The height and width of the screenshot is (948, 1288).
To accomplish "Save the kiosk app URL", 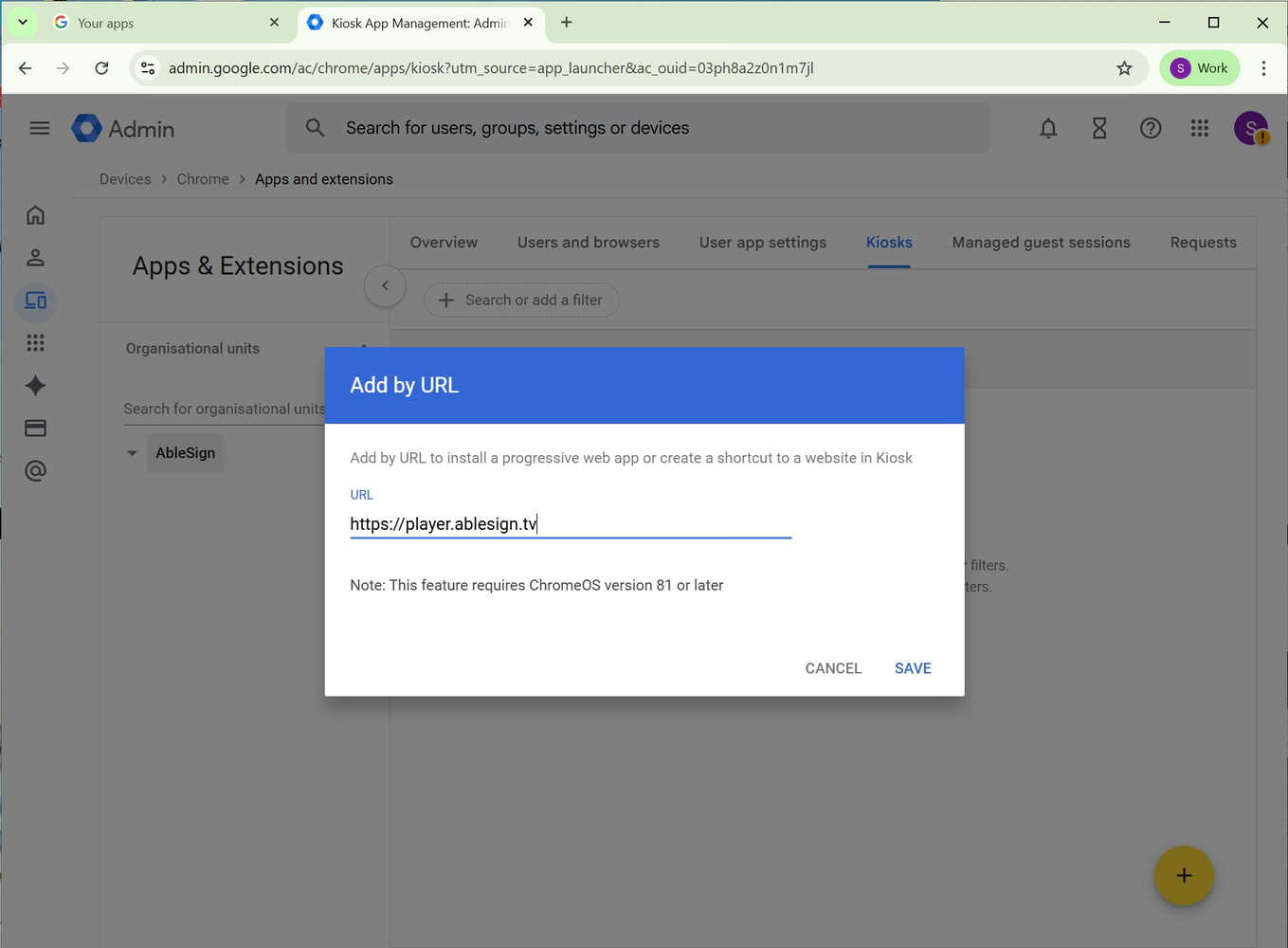I will pyautogui.click(x=912, y=668).
